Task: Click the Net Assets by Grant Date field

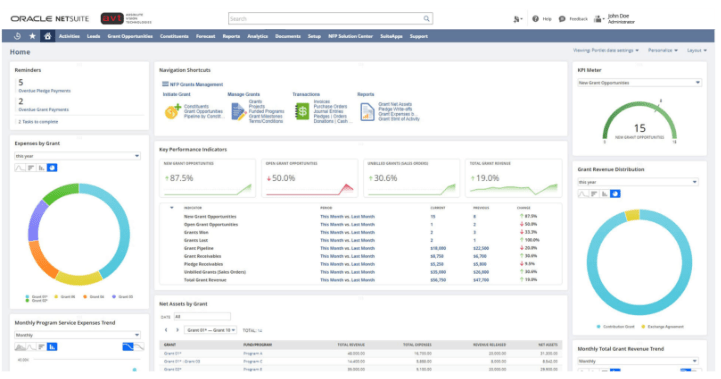Action: coord(202,316)
